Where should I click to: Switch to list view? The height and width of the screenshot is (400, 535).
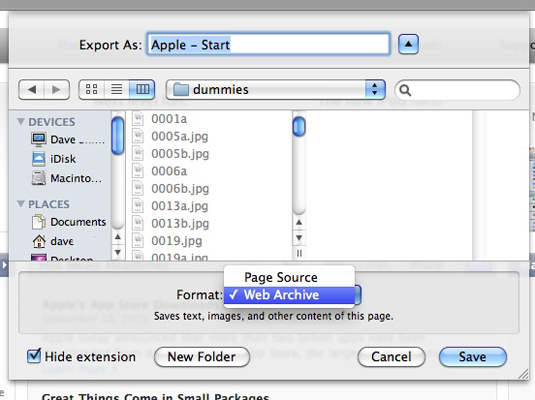pos(117,90)
